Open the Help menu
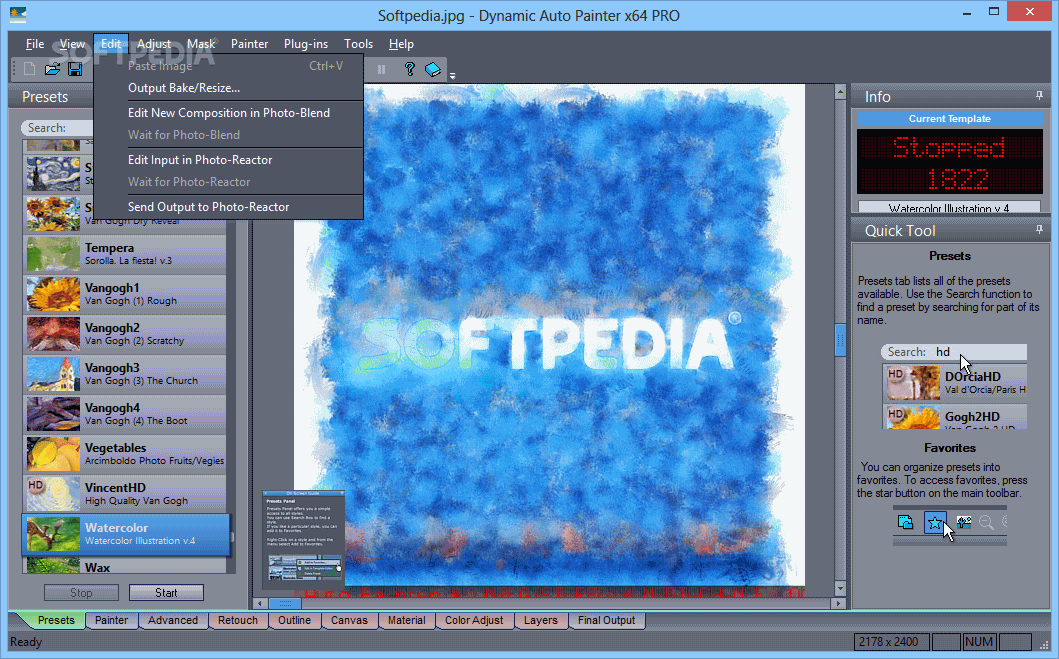The image size is (1059, 659). tap(401, 44)
